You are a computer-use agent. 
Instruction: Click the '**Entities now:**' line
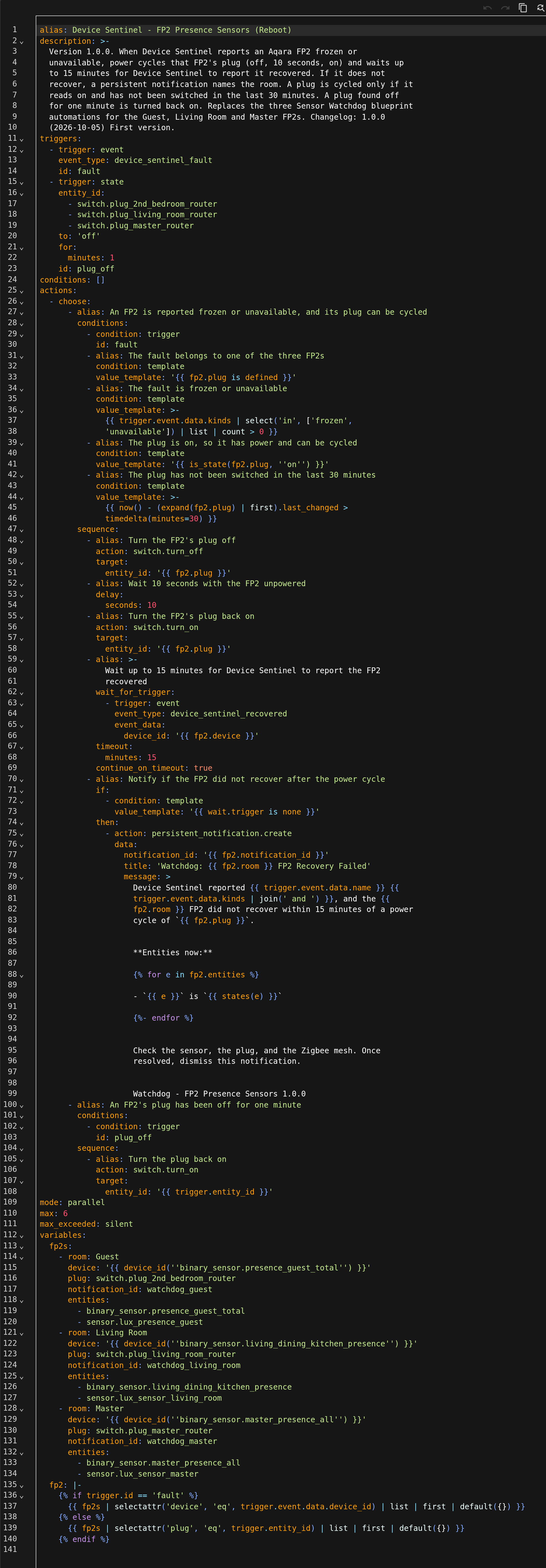coord(173,953)
